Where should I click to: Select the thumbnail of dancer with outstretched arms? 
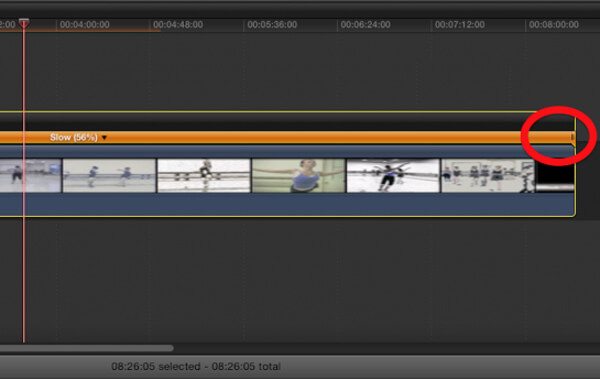coord(298,176)
